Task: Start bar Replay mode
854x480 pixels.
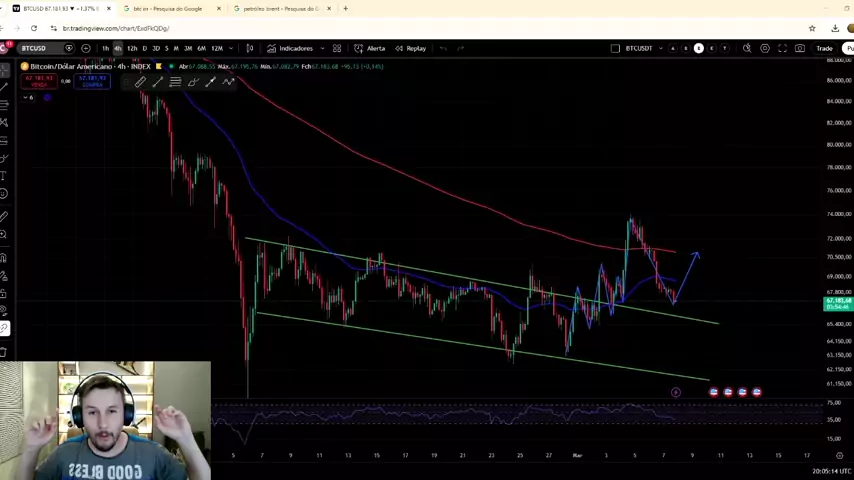Action: pos(410,48)
